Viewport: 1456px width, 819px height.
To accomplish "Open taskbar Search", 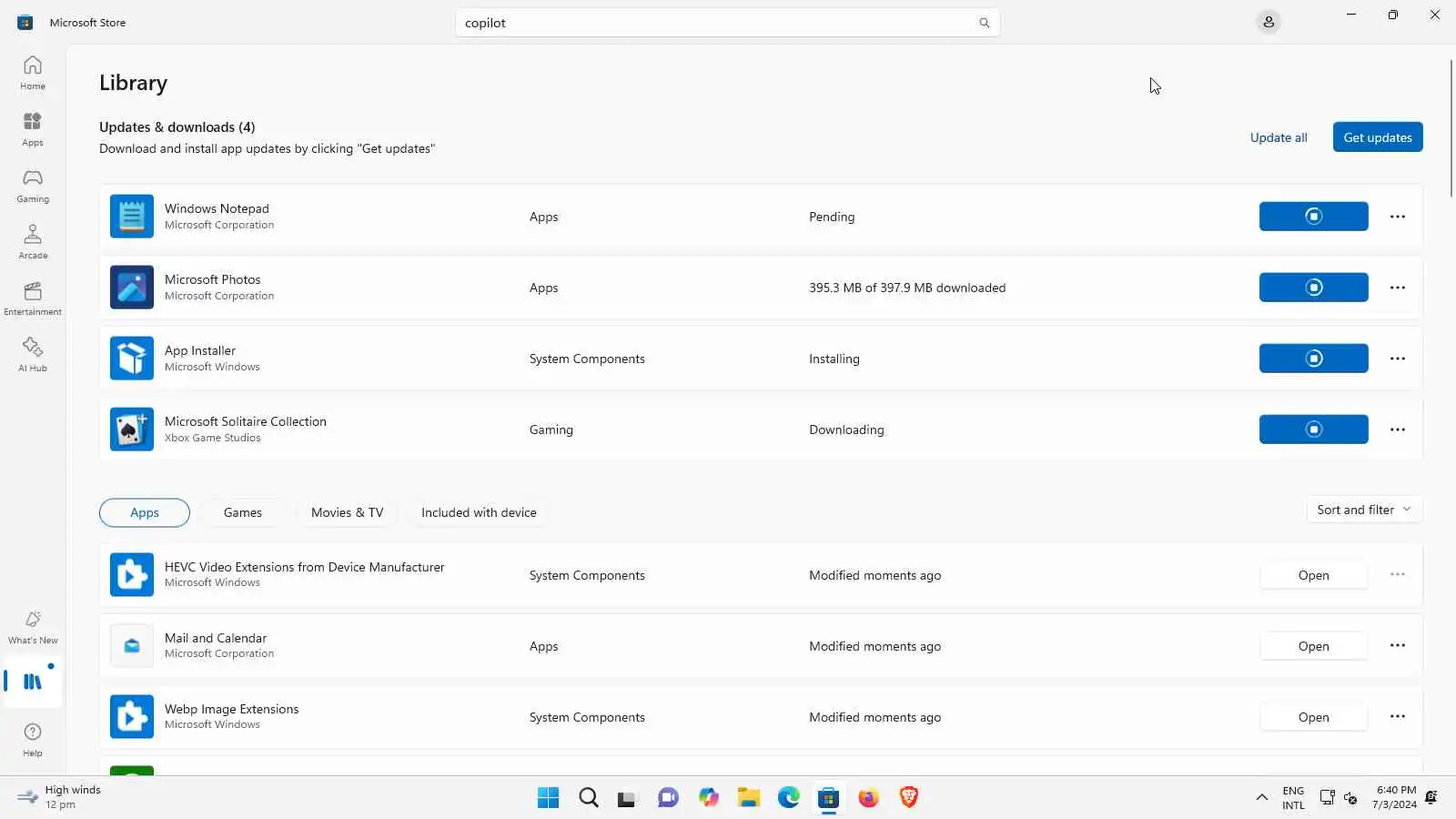I will tap(589, 798).
